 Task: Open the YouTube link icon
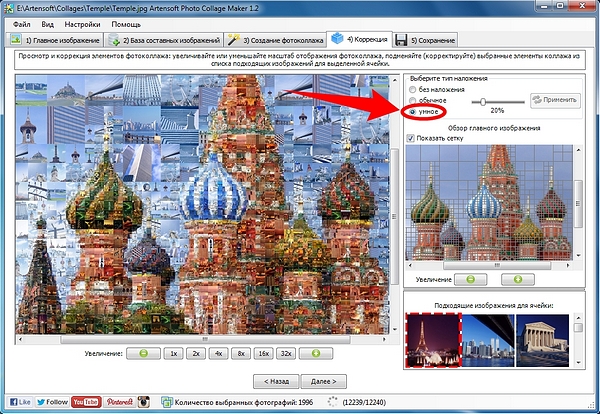(86, 402)
